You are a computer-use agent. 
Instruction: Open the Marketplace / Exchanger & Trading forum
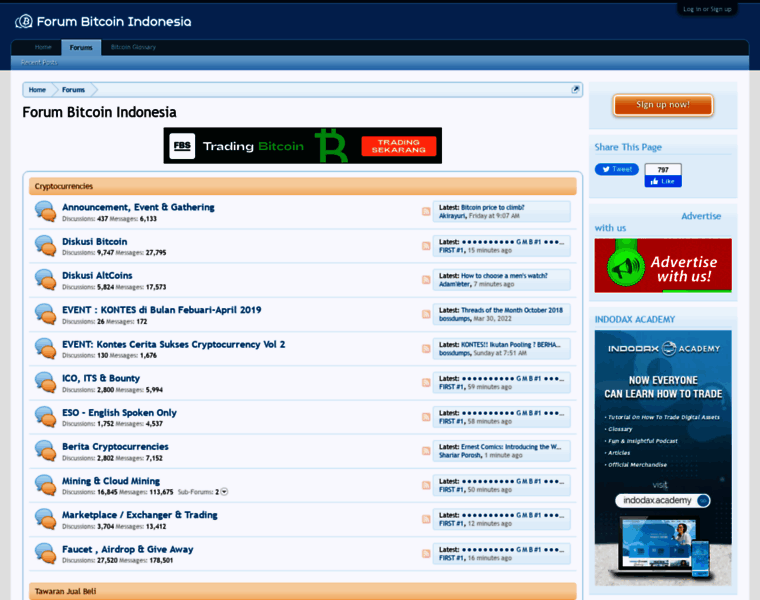click(140, 515)
